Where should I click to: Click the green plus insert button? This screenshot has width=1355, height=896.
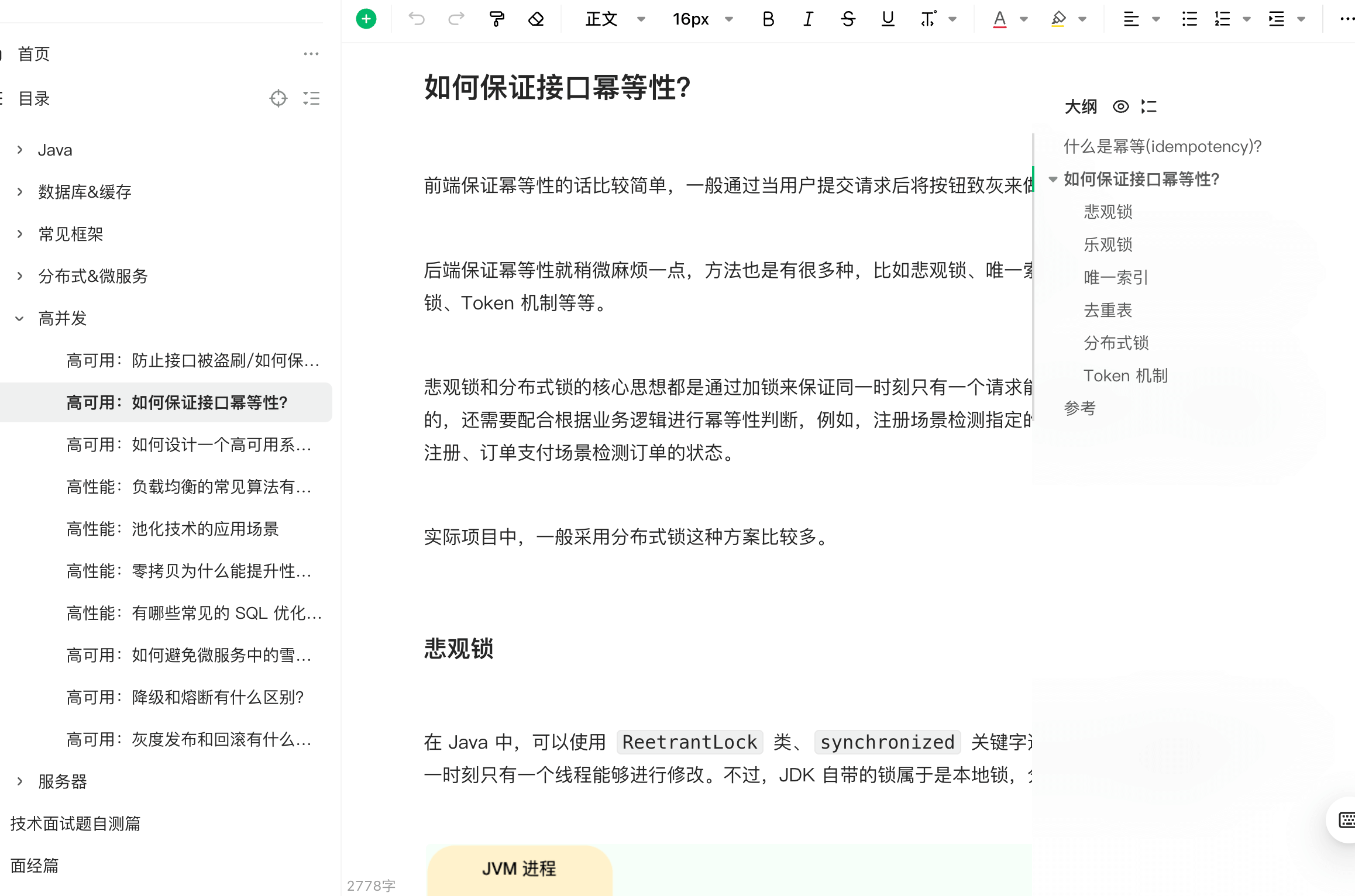[x=366, y=19]
